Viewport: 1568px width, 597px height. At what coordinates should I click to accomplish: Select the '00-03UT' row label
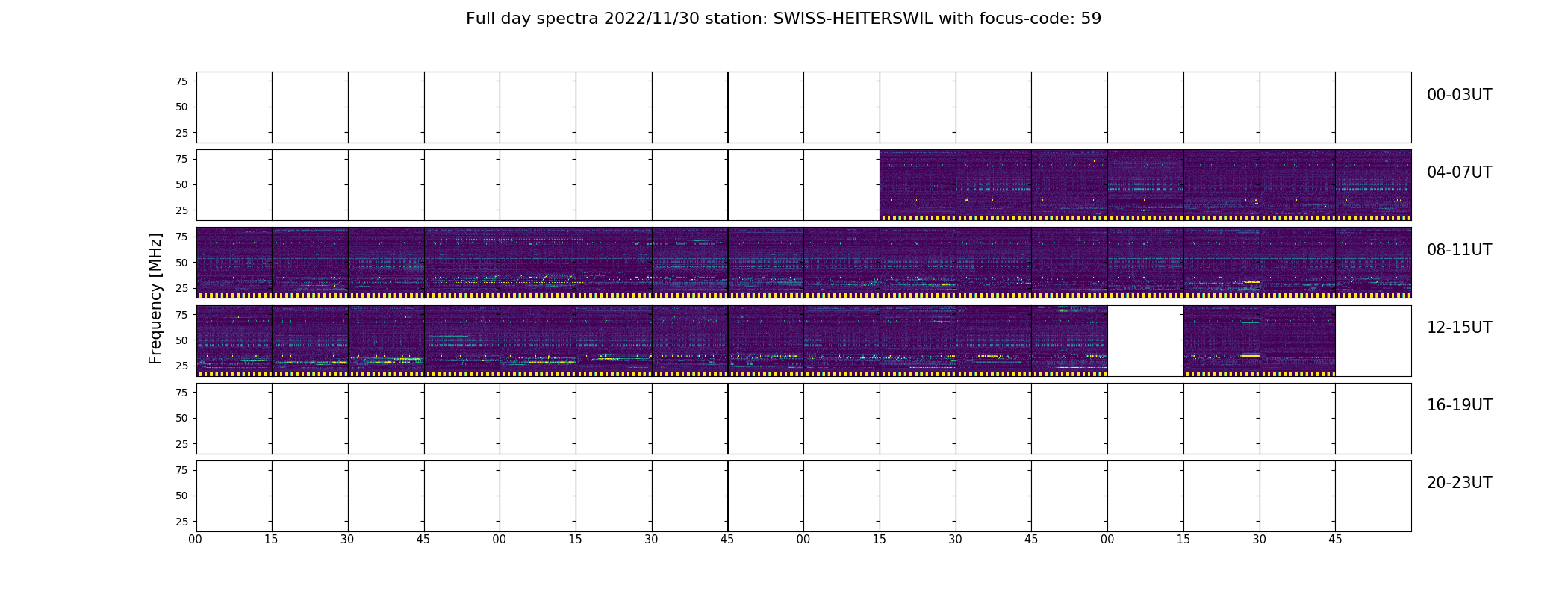point(1459,95)
